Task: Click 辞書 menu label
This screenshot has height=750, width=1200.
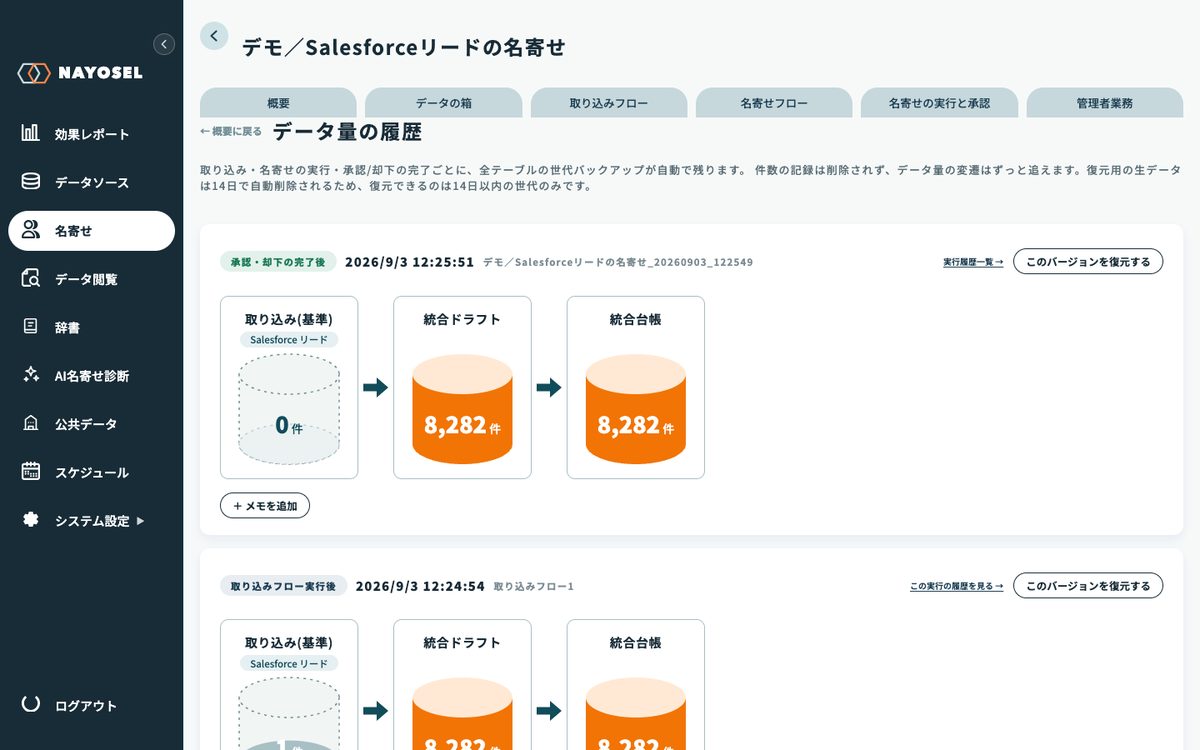Action: (x=67, y=327)
